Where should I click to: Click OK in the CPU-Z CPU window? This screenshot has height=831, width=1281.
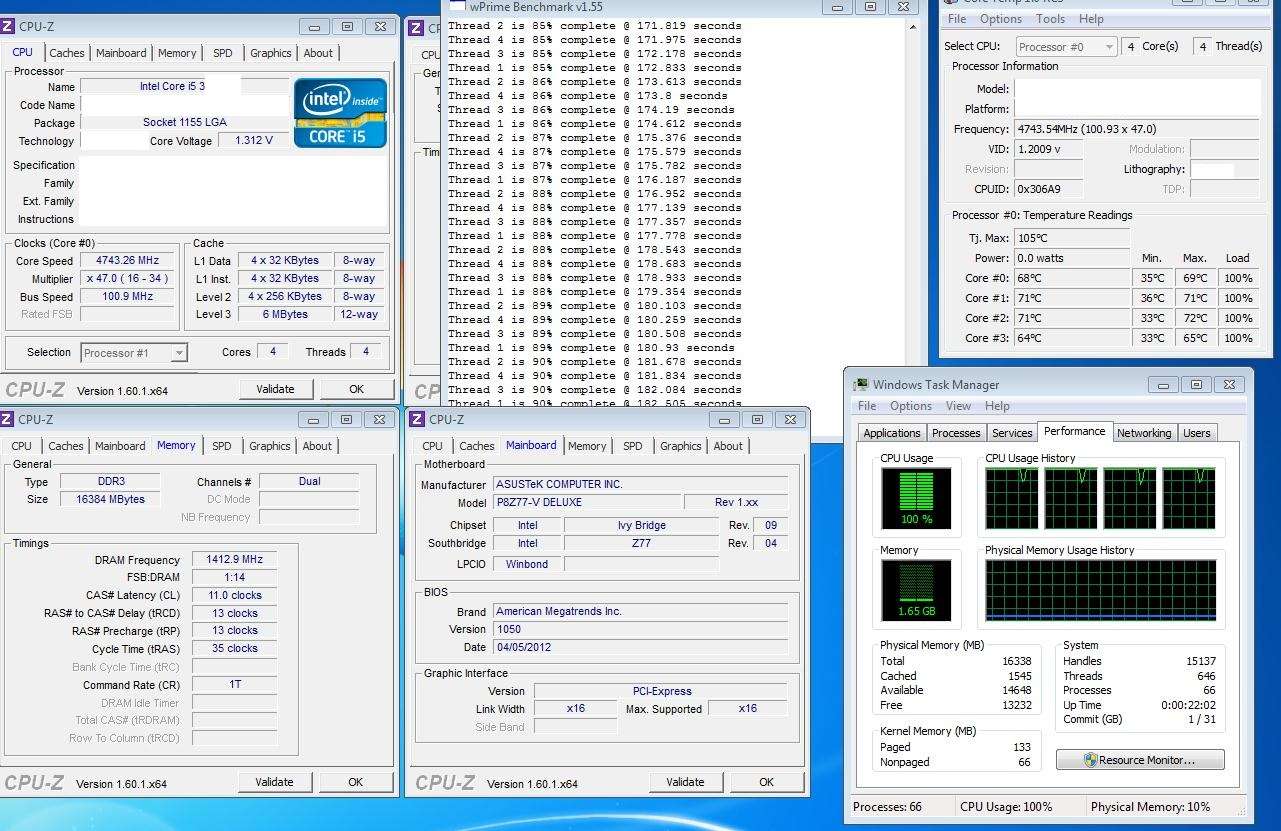click(x=357, y=389)
